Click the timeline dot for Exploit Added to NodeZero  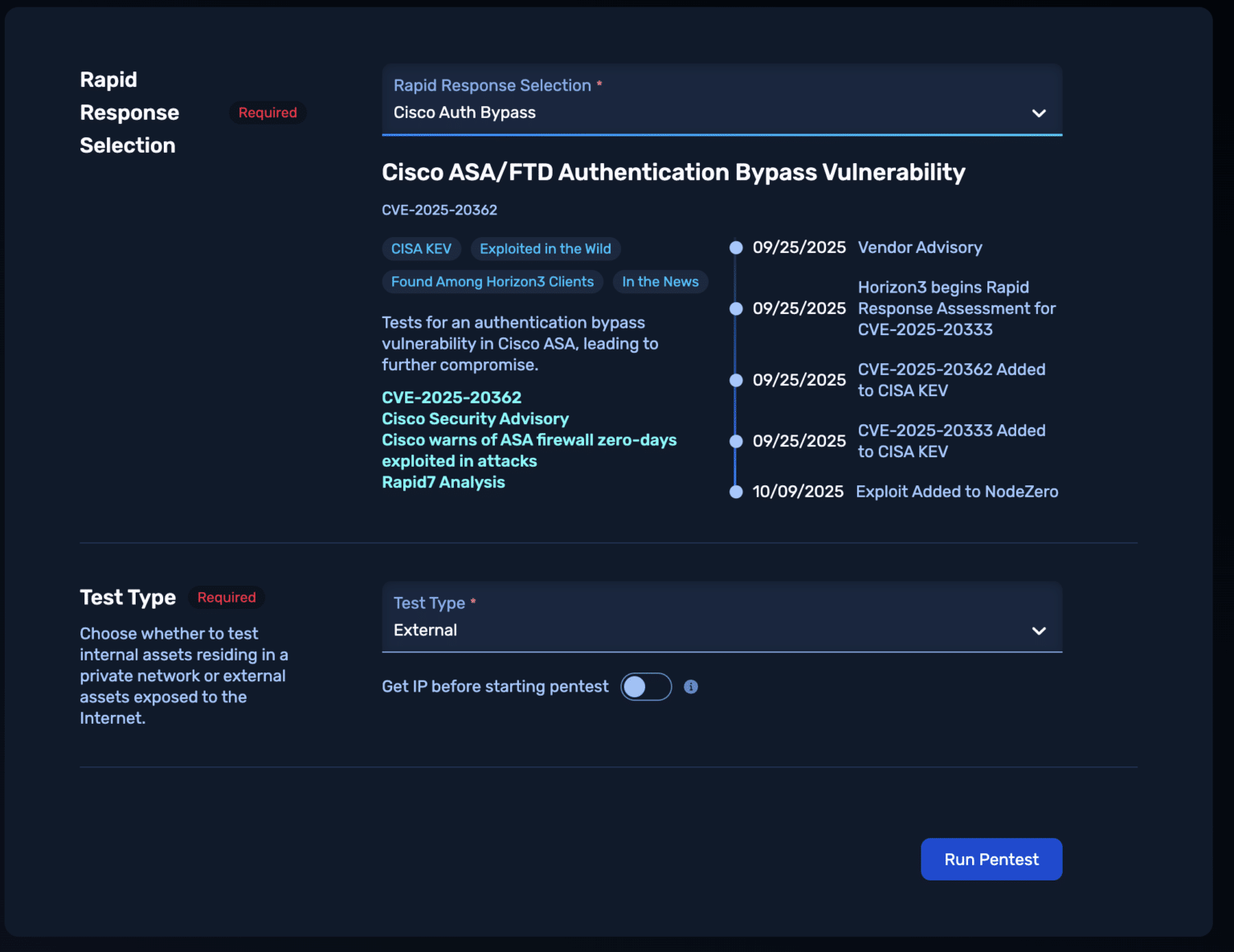[x=736, y=491]
